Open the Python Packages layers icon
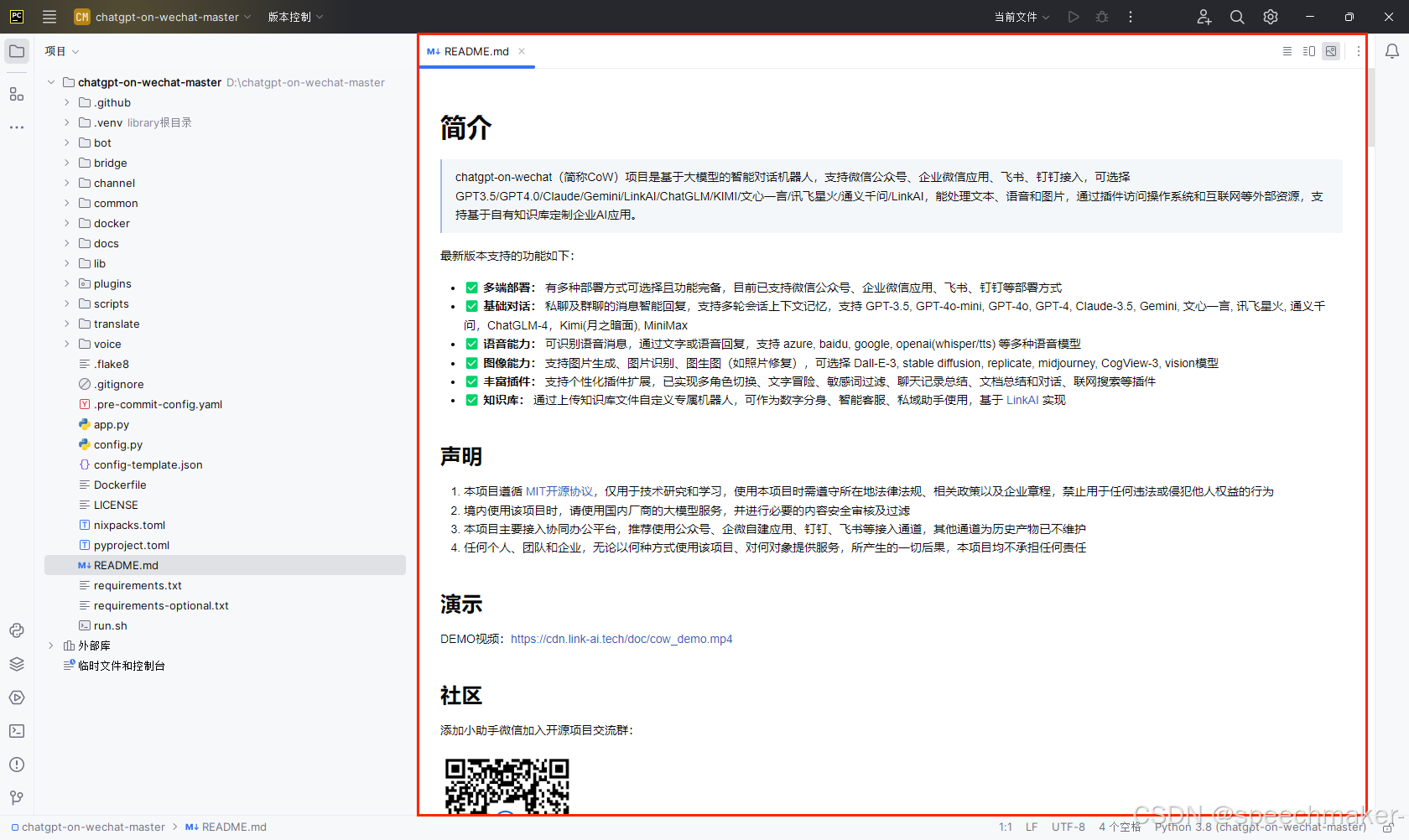This screenshot has width=1409, height=840. click(17, 664)
